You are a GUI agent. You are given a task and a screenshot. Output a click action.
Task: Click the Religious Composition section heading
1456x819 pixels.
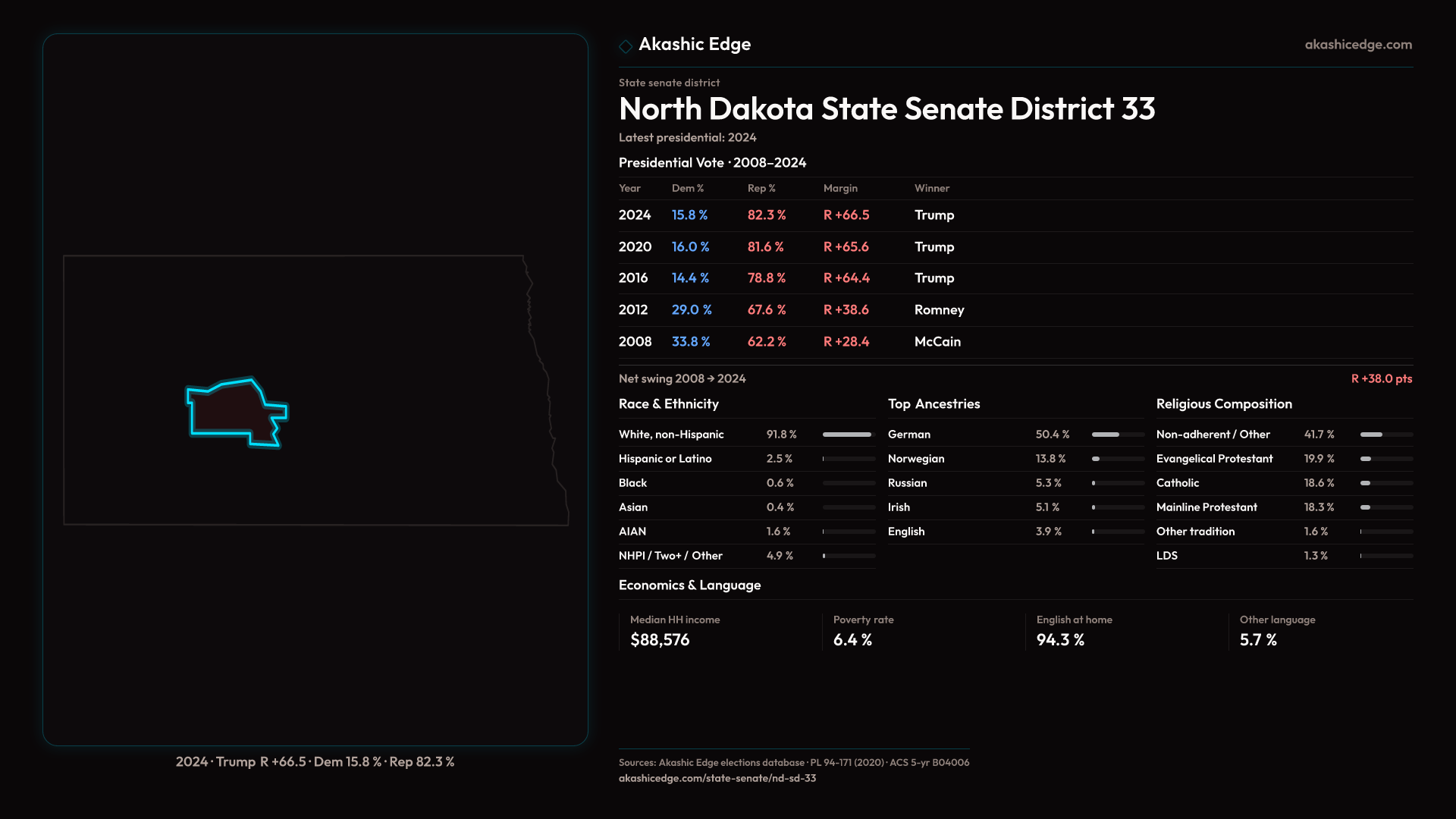(1223, 404)
